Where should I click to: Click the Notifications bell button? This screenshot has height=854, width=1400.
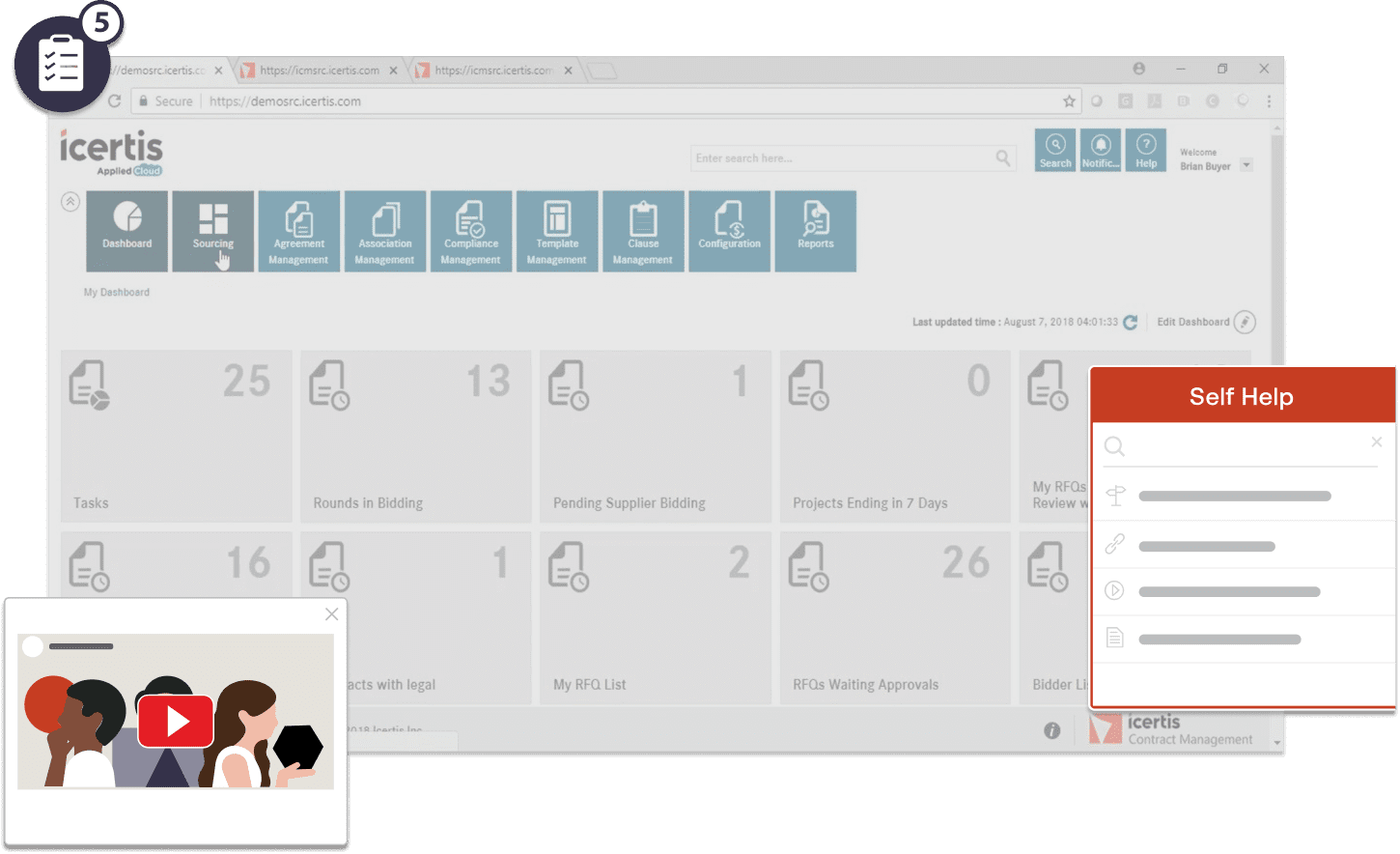pyautogui.click(x=1101, y=151)
